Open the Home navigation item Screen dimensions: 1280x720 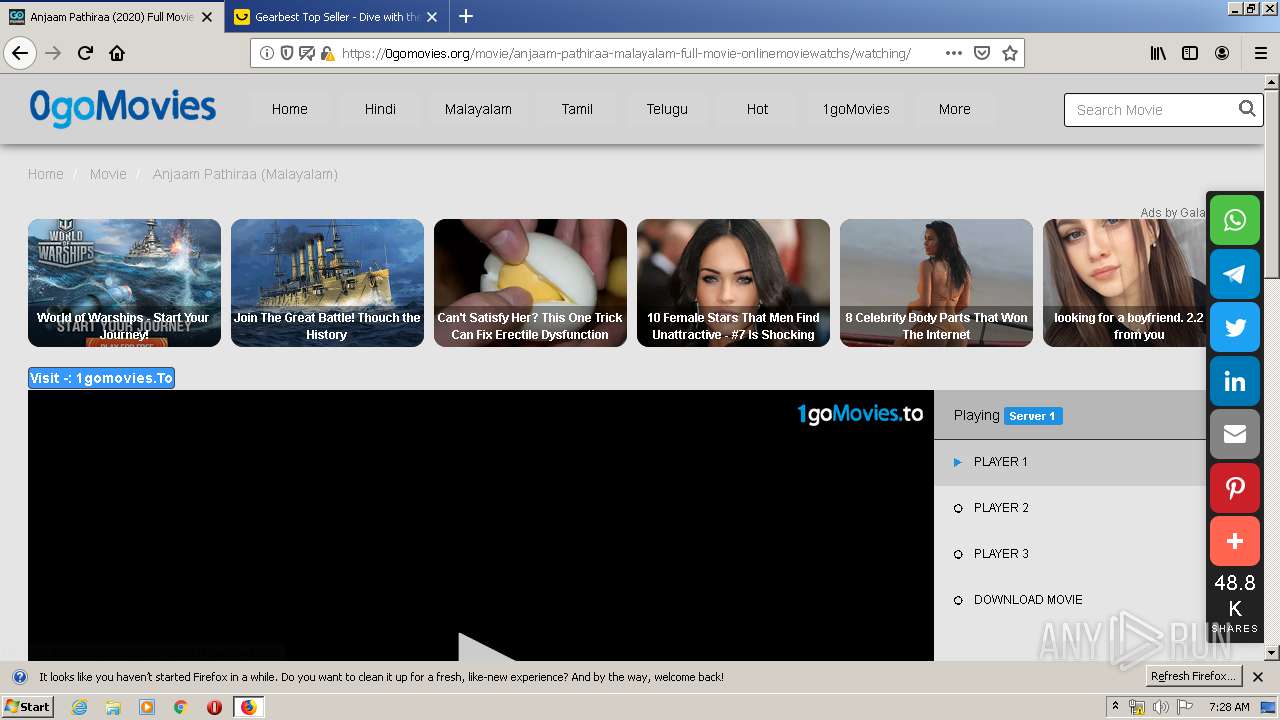tap(289, 109)
